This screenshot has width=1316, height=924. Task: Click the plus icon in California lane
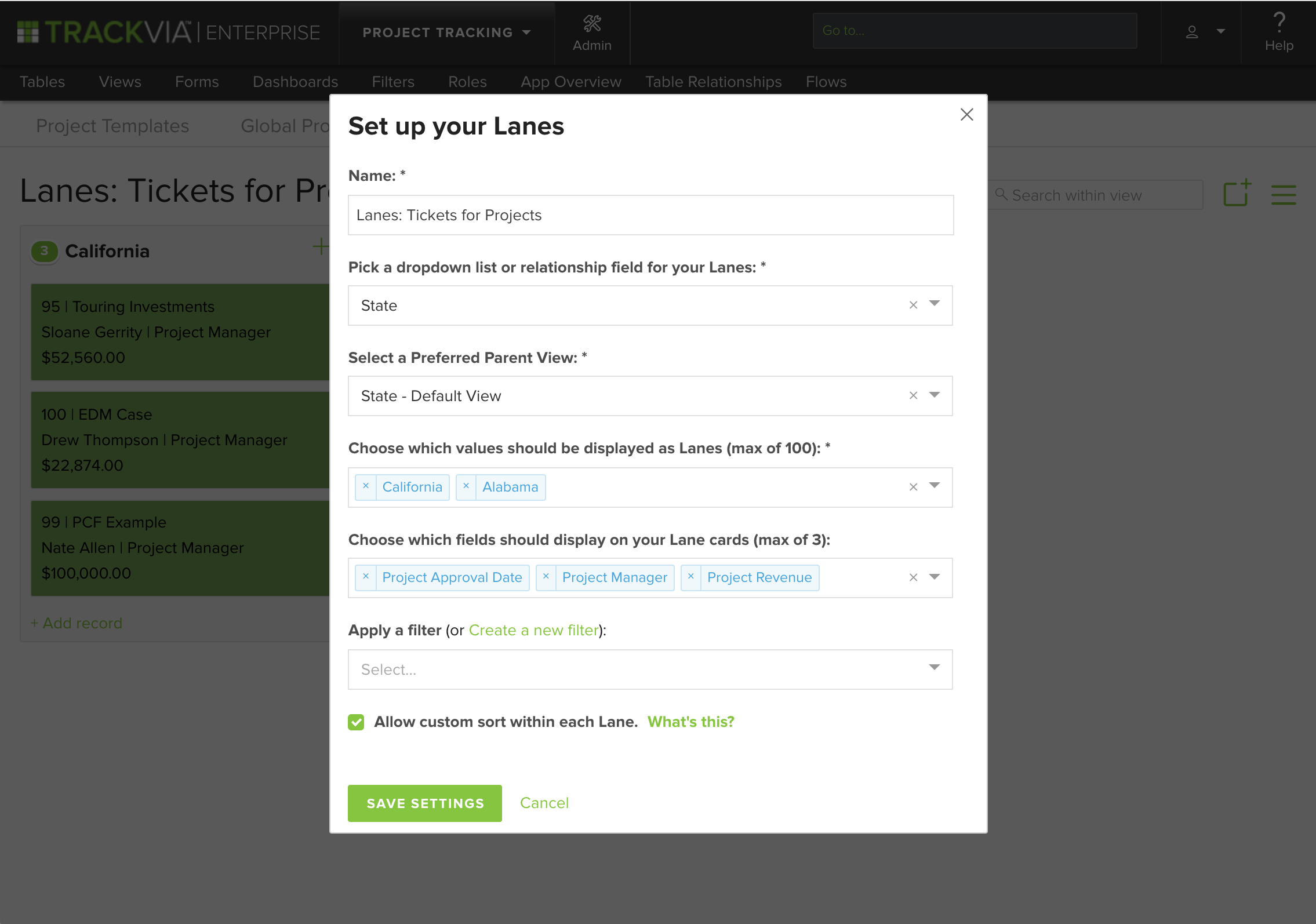pyautogui.click(x=321, y=247)
